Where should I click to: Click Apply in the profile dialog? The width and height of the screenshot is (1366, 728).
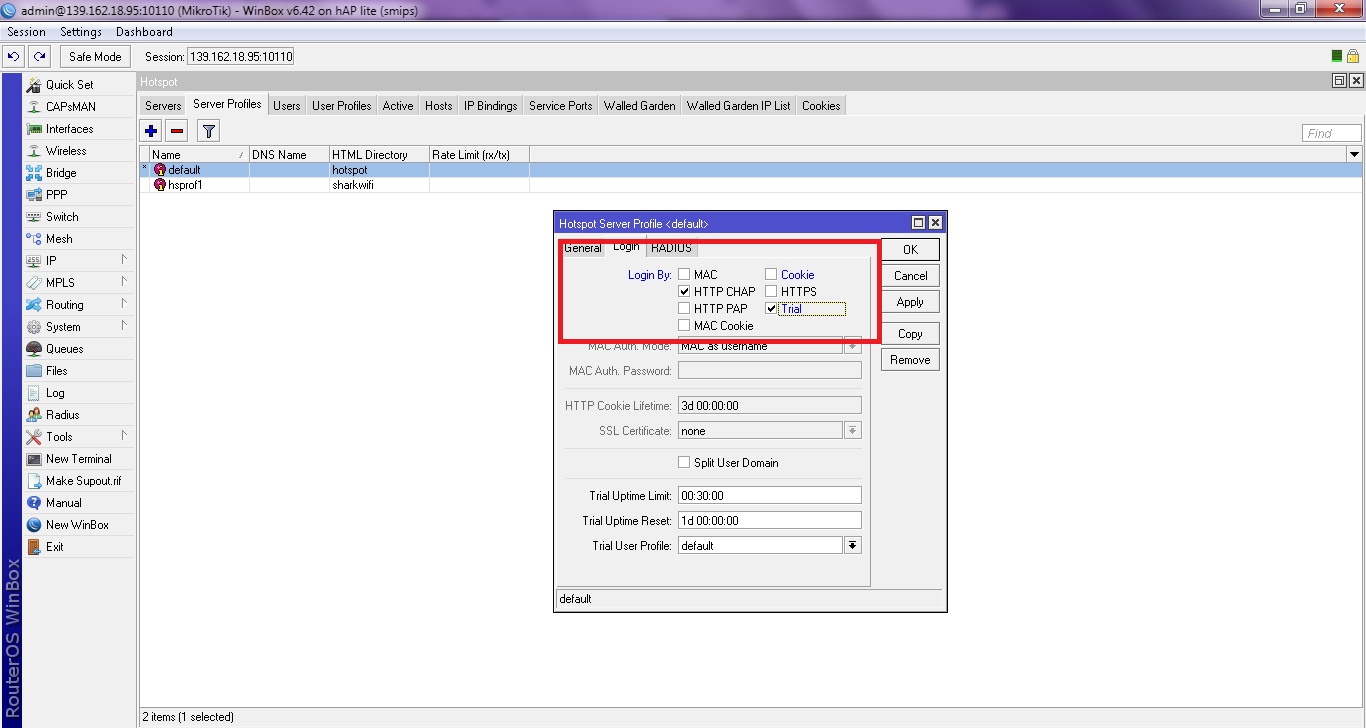[x=910, y=302]
